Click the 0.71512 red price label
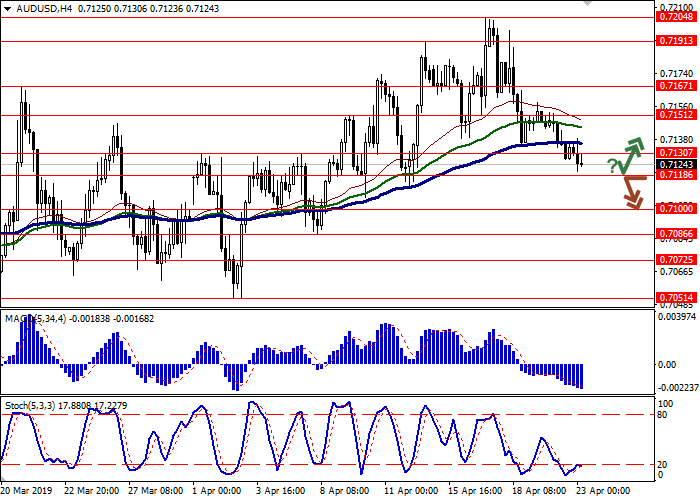This screenshot has width=700, height=500. pyautogui.click(x=675, y=115)
